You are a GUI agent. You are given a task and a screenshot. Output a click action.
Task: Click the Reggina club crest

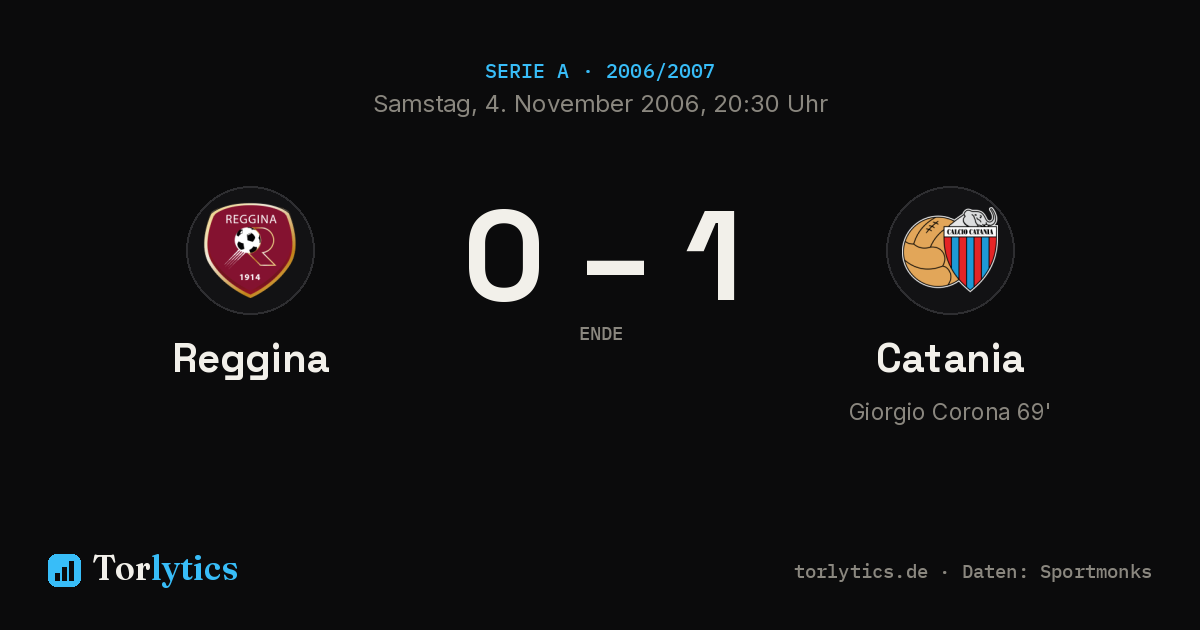[250, 250]
